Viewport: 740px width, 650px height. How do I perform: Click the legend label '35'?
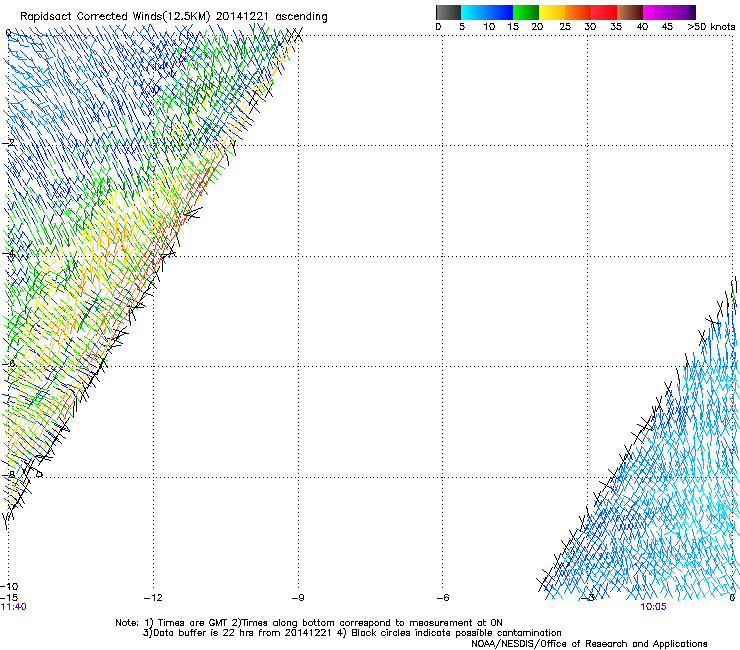click(x=616, y=27)
